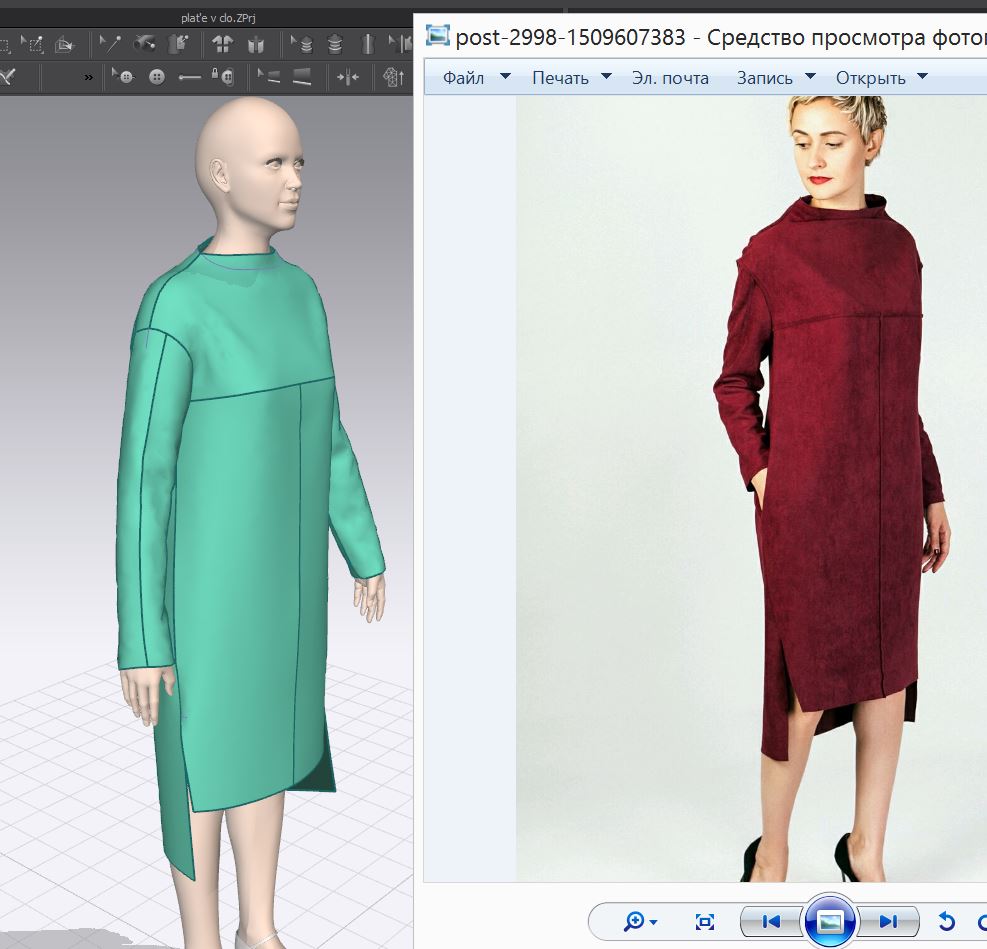Rotate the photo counterclockwise
The width and height of the screenshot is (987, 949).
946,921
